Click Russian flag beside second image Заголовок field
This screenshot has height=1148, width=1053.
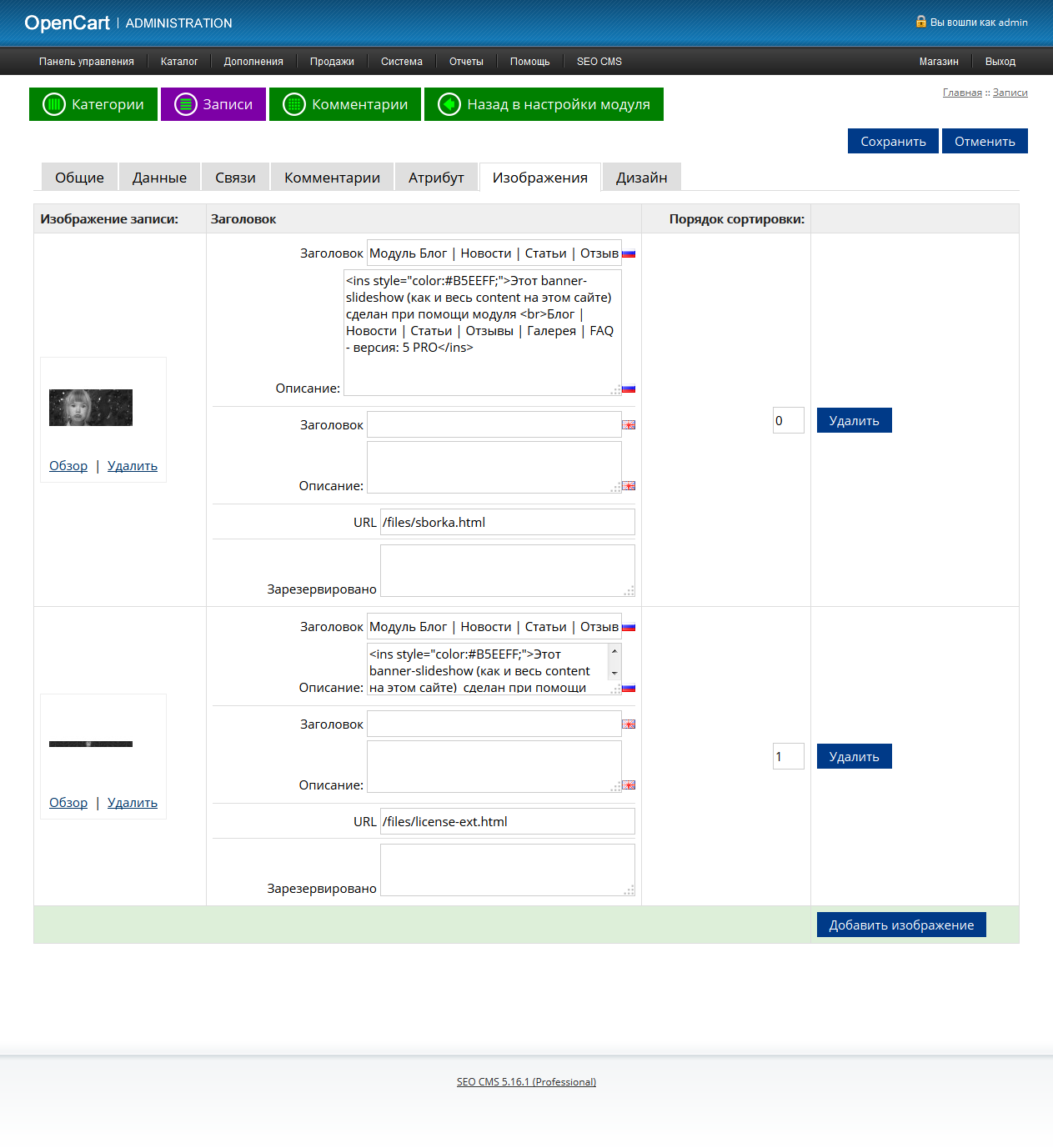click(629, 627)
